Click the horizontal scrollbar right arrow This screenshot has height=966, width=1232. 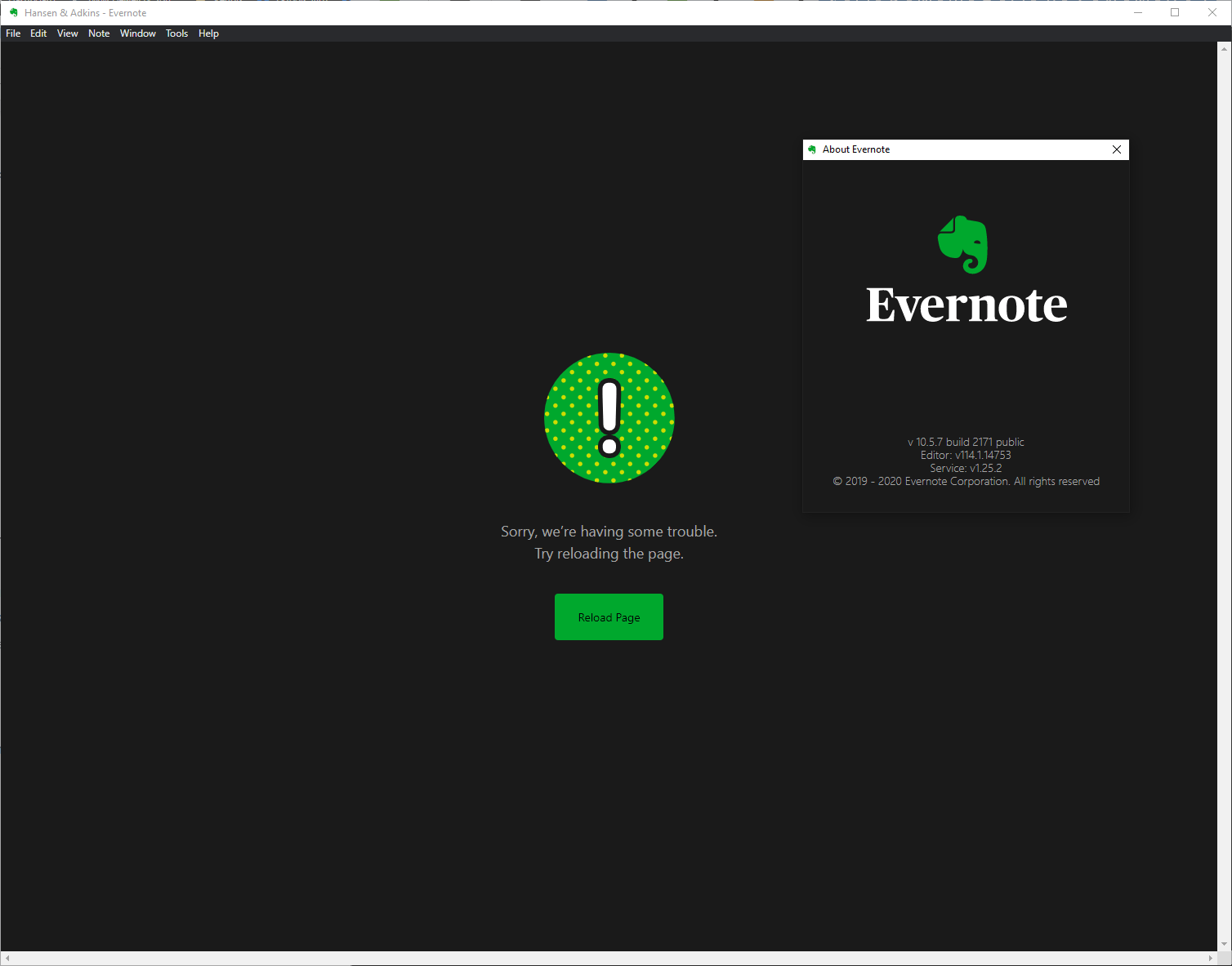click(1211, 958)
